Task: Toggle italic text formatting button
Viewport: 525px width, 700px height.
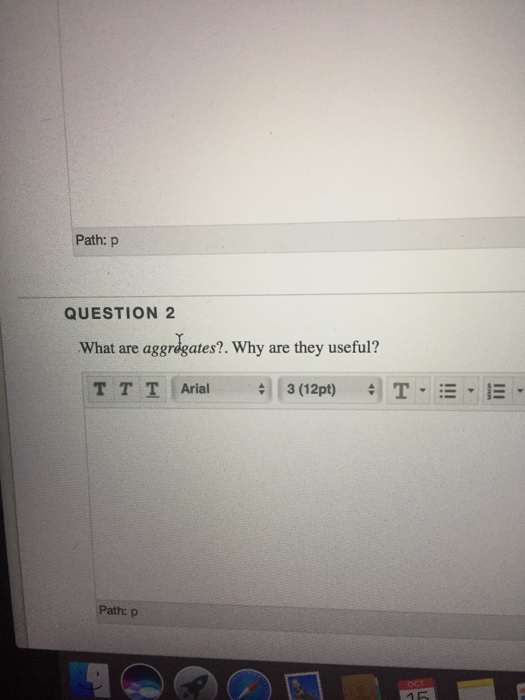Action: [126, 389]
